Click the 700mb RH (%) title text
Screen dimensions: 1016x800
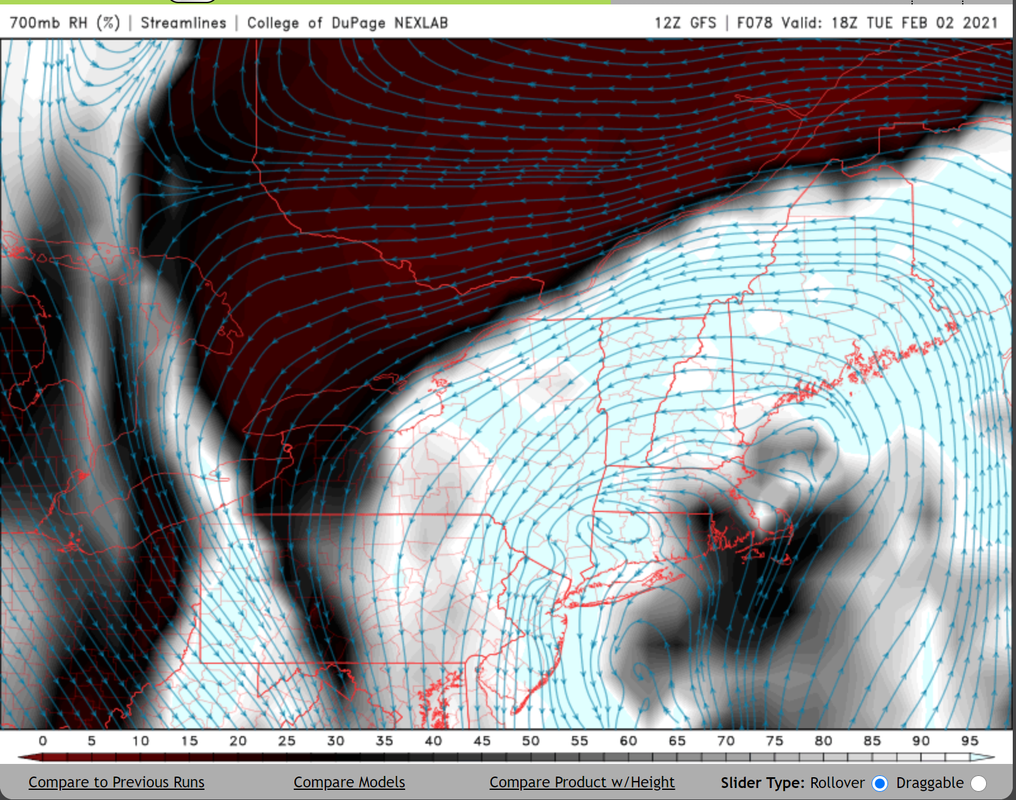pos(65,23)
